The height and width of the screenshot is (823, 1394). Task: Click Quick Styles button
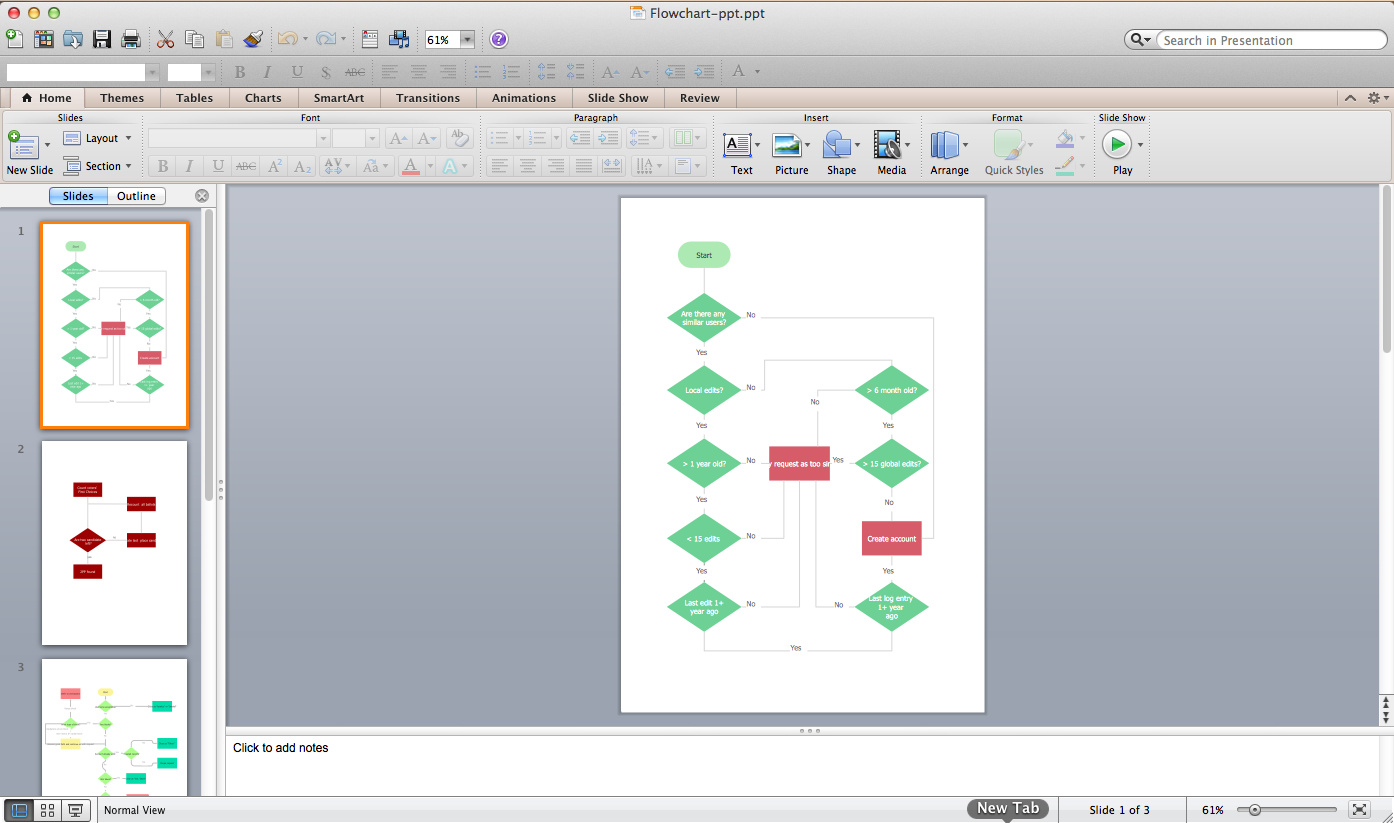pos(1012,151)
